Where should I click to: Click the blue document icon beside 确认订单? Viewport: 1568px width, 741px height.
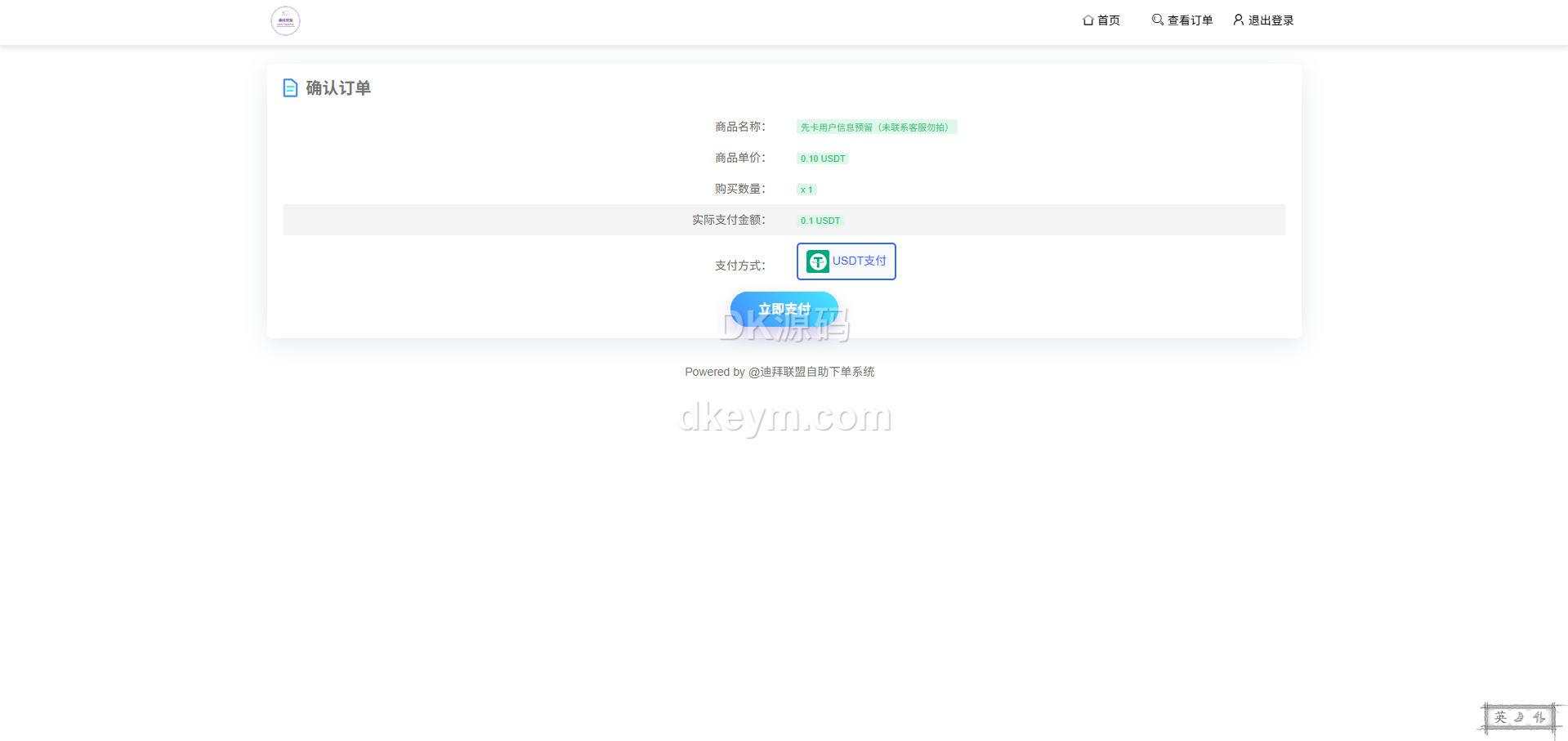[x=290, y=87]
